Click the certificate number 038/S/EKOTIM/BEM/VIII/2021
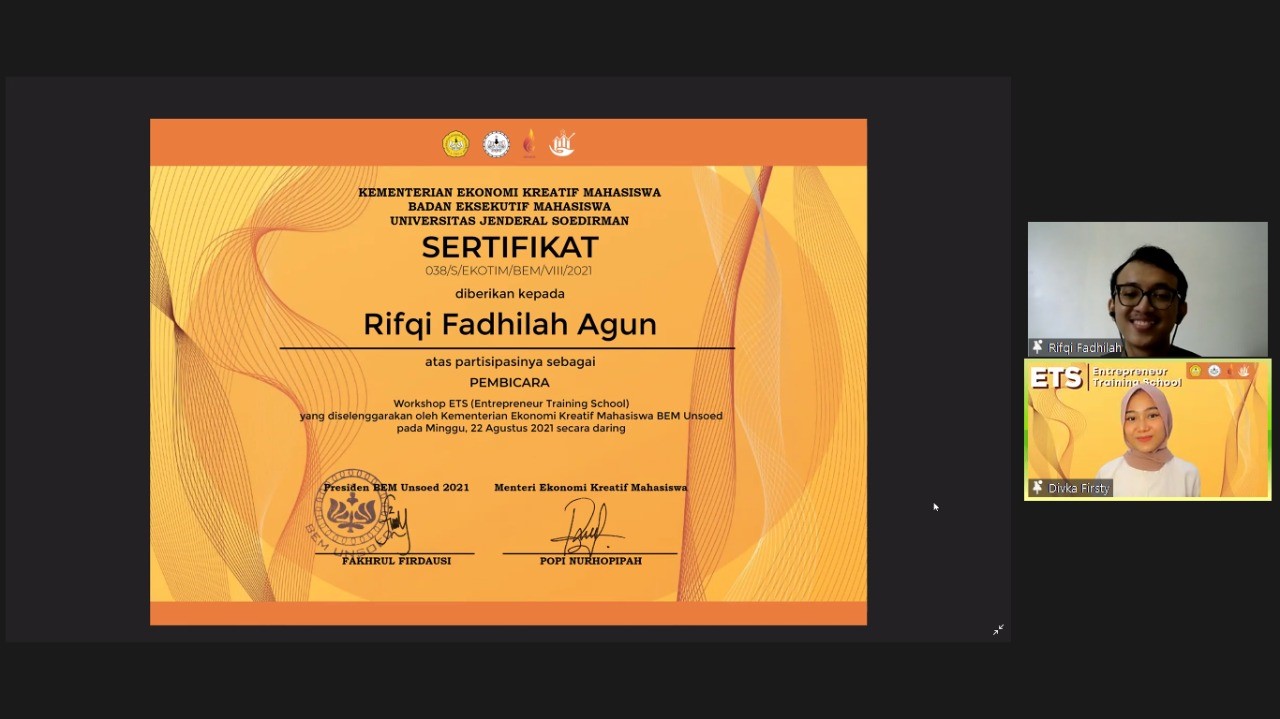 pyautogui.click(x=509, y=271)
